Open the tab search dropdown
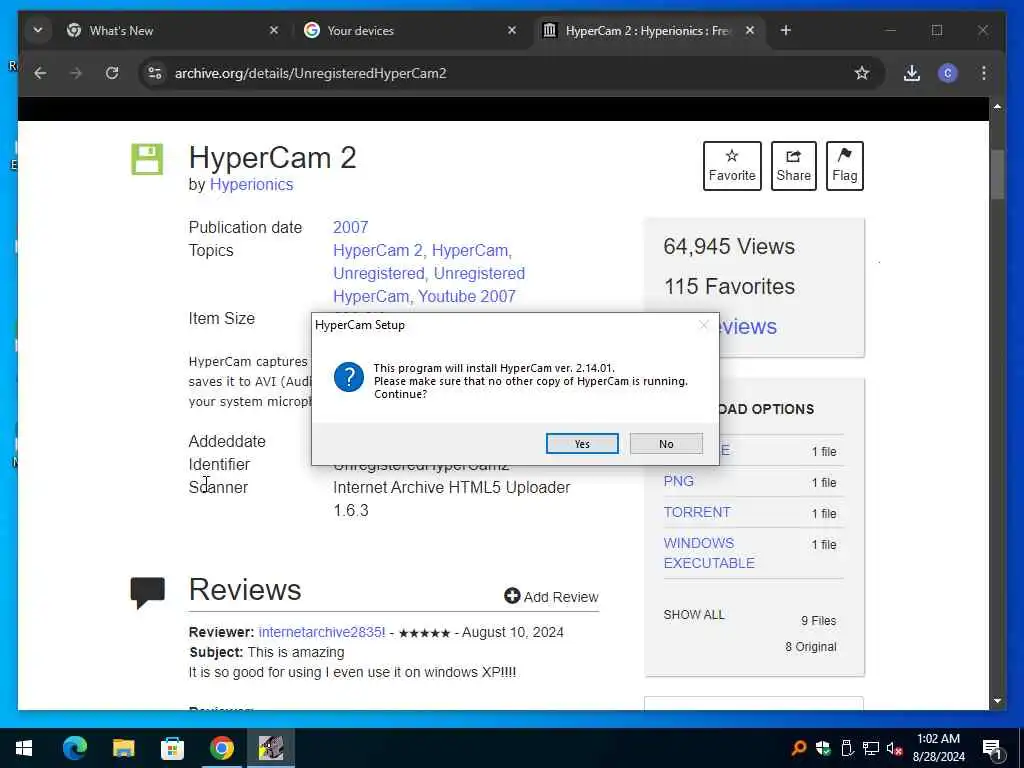The image size is (1024, 768). (38, 30)
